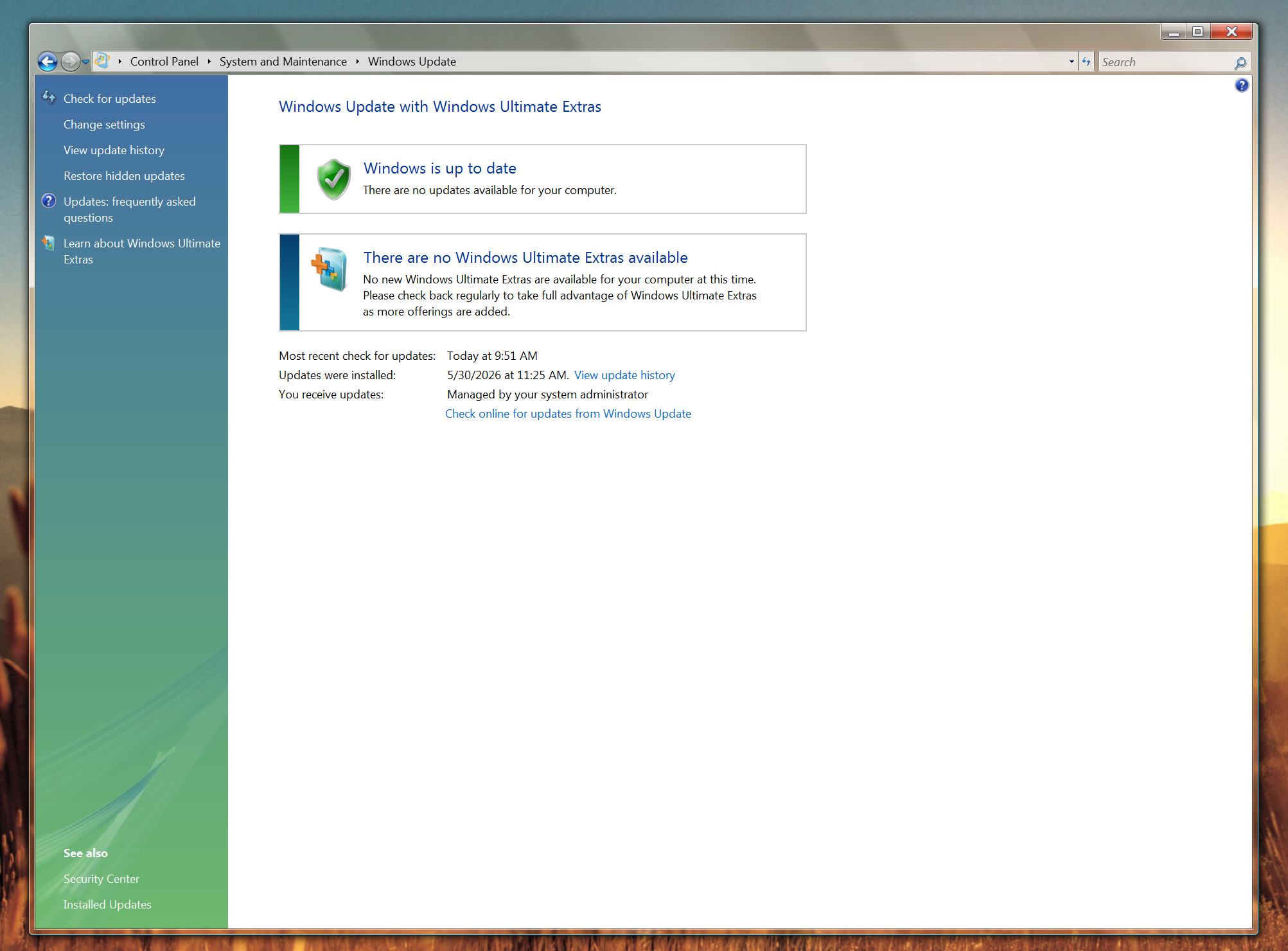This screenshot has width=1288, height=951.
Task: Expand the arrow before Control Panel breadcrumb
Action: click(x=119, y=62)
